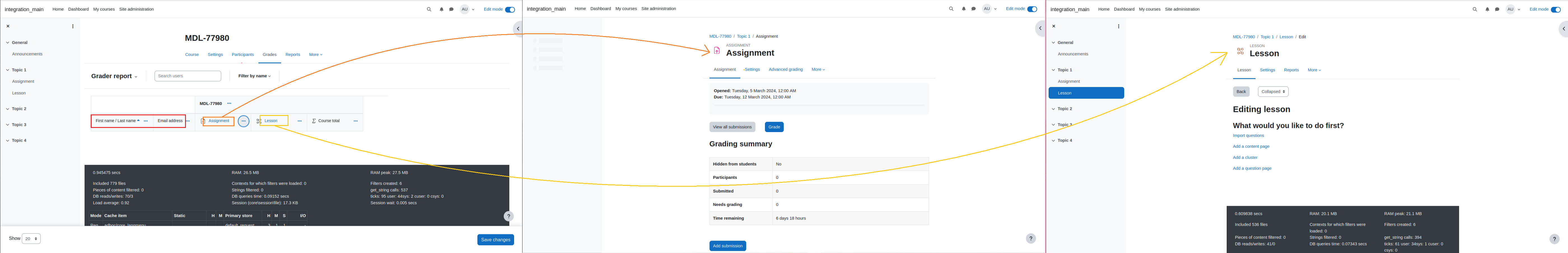
Task: Open the Assignment column link in grader table
Action: 218,121
